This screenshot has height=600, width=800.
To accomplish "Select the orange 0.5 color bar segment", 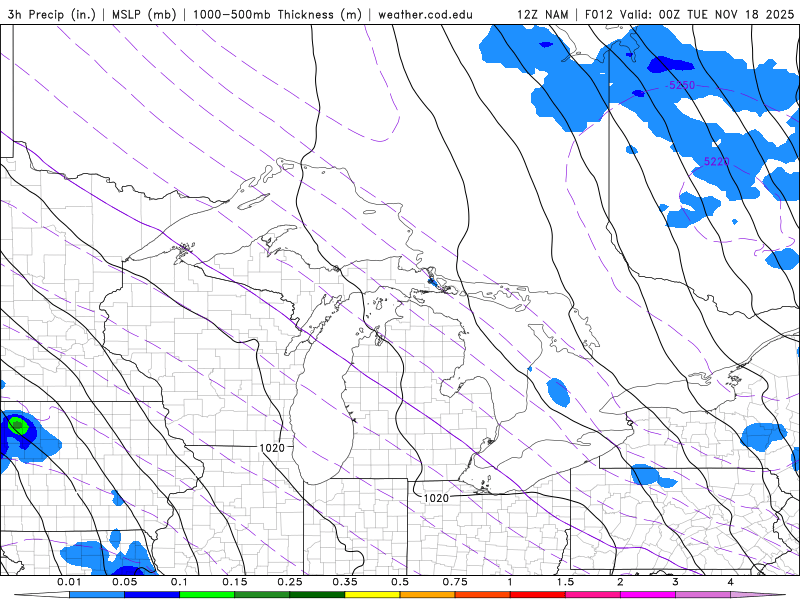I will tap(428, 595).
